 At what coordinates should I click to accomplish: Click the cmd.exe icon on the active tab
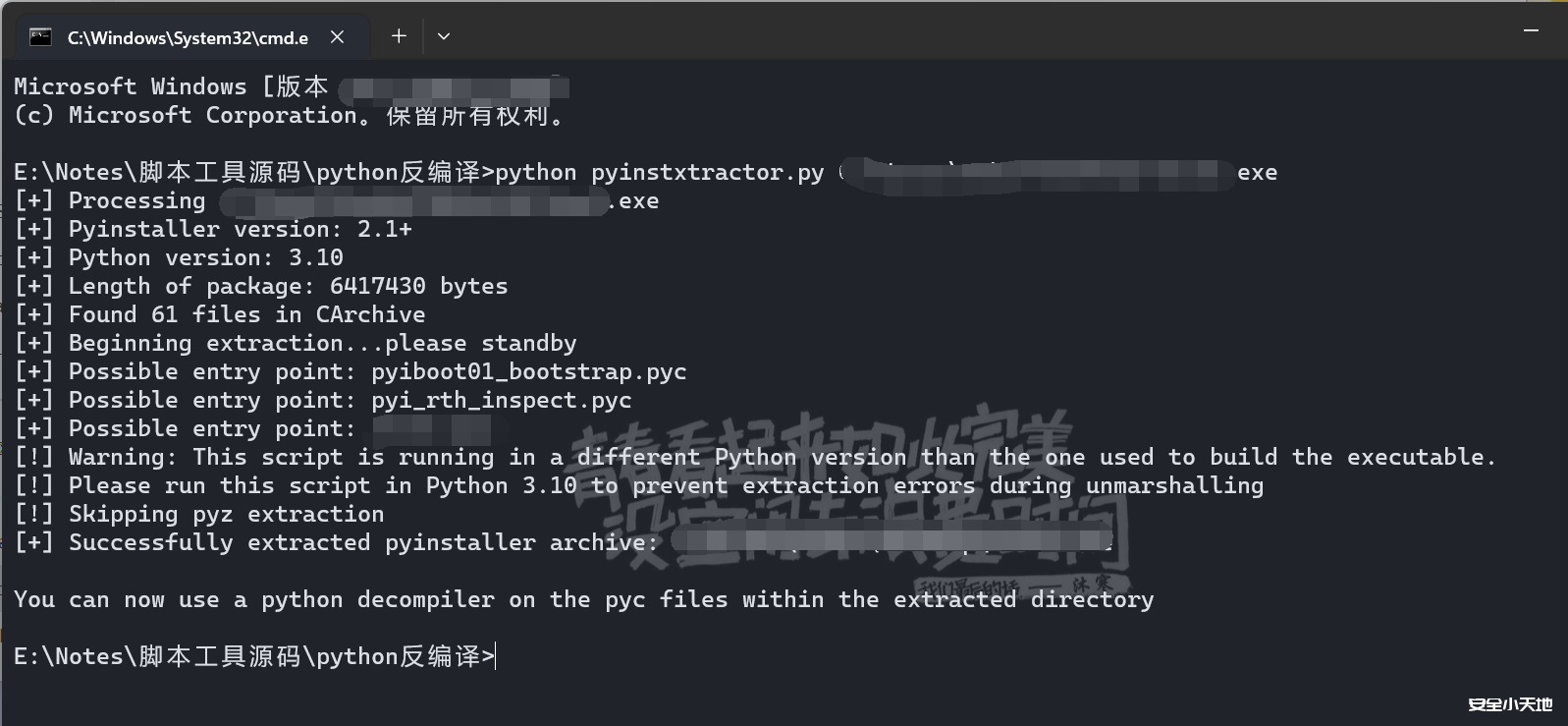[x=38, y=36]
